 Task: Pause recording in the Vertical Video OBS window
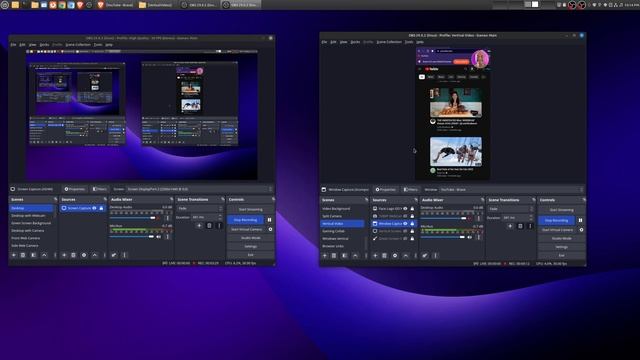click(x=580, y=220)
